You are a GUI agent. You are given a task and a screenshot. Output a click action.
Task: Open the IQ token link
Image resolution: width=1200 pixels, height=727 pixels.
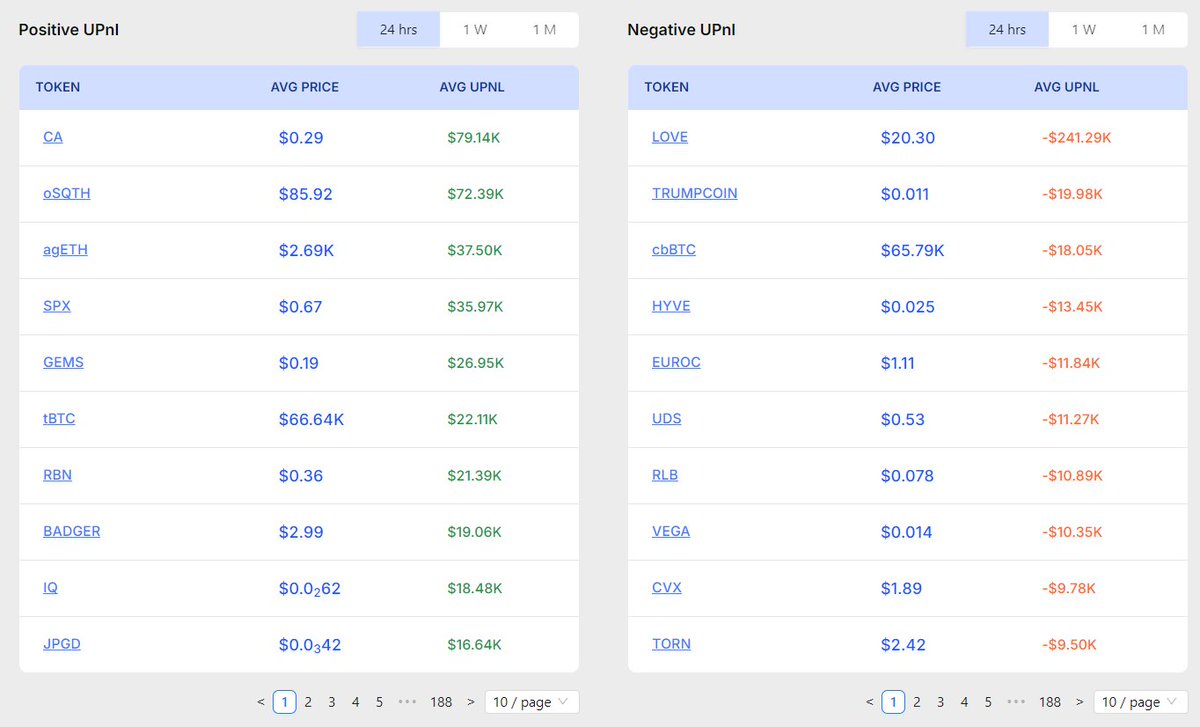coord(50,588)
